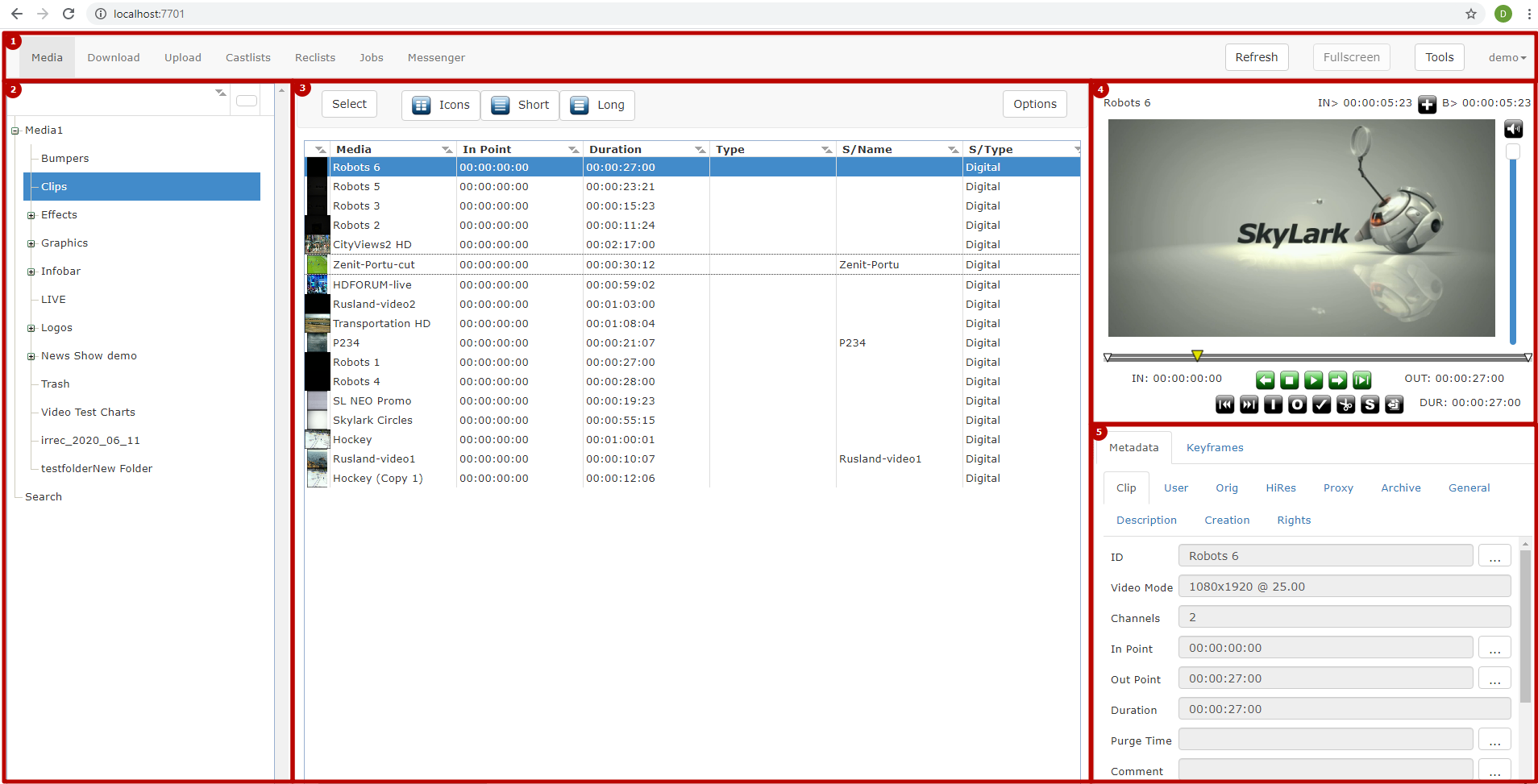Switch to Icons view
This screenshot has height=784, width=1538.
click(441, 105)
